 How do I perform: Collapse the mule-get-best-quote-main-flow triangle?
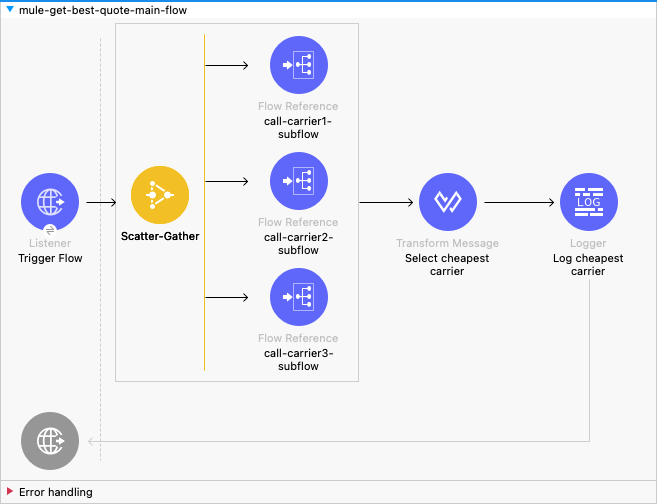(10, 10)
